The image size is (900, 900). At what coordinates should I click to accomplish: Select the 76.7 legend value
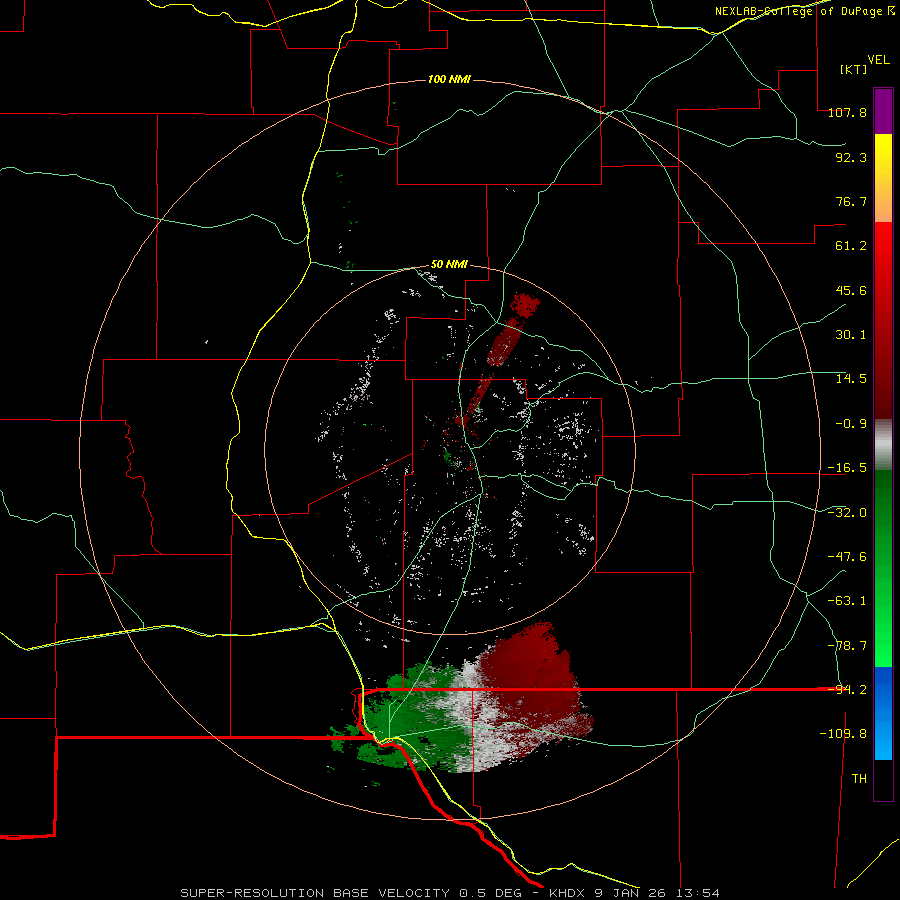851,201
